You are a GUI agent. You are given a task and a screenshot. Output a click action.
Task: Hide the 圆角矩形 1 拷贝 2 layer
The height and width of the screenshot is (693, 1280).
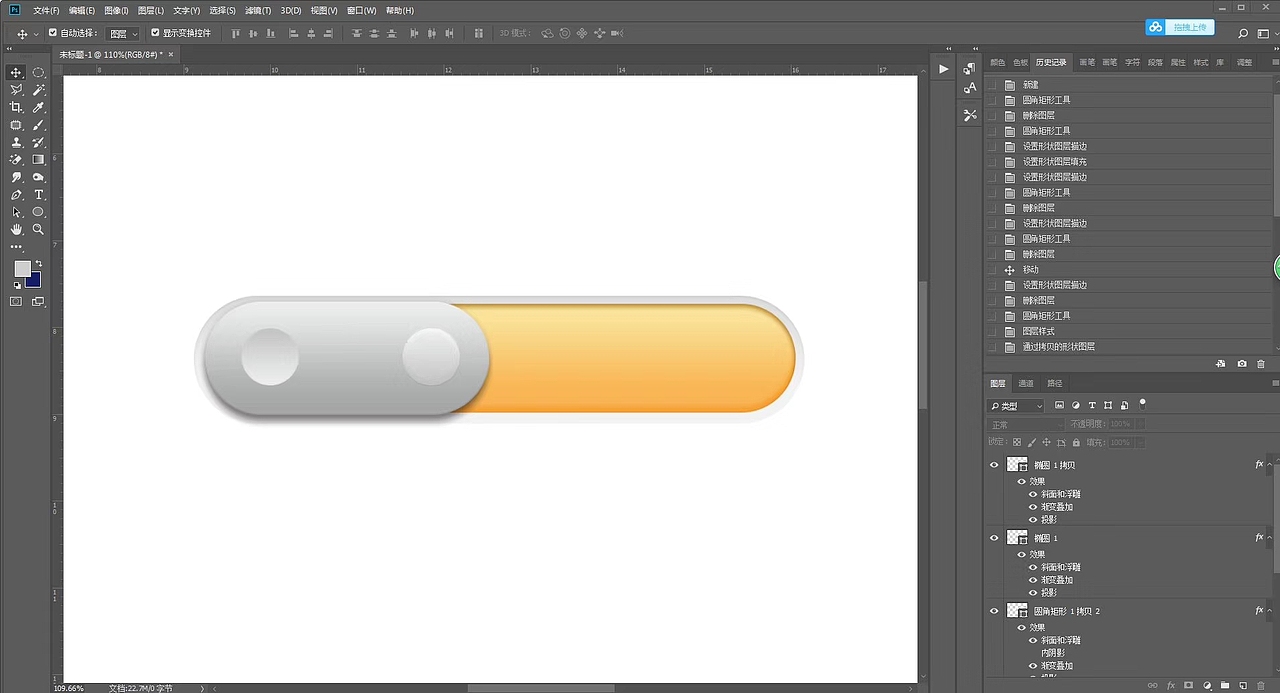[994, 611]
